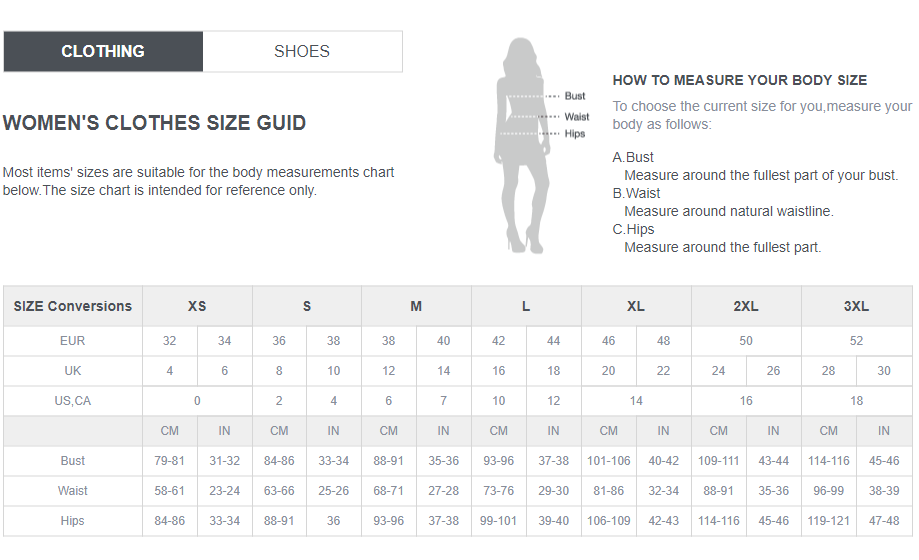Click the Hips row label in table

(x=73, y=521)
